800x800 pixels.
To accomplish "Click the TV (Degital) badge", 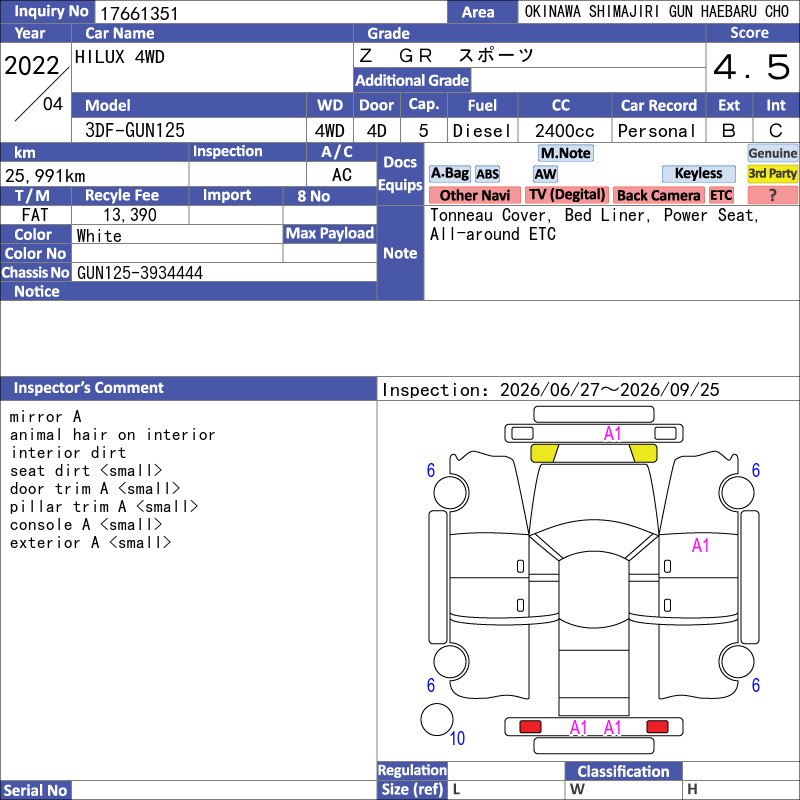I will [567, 195].
